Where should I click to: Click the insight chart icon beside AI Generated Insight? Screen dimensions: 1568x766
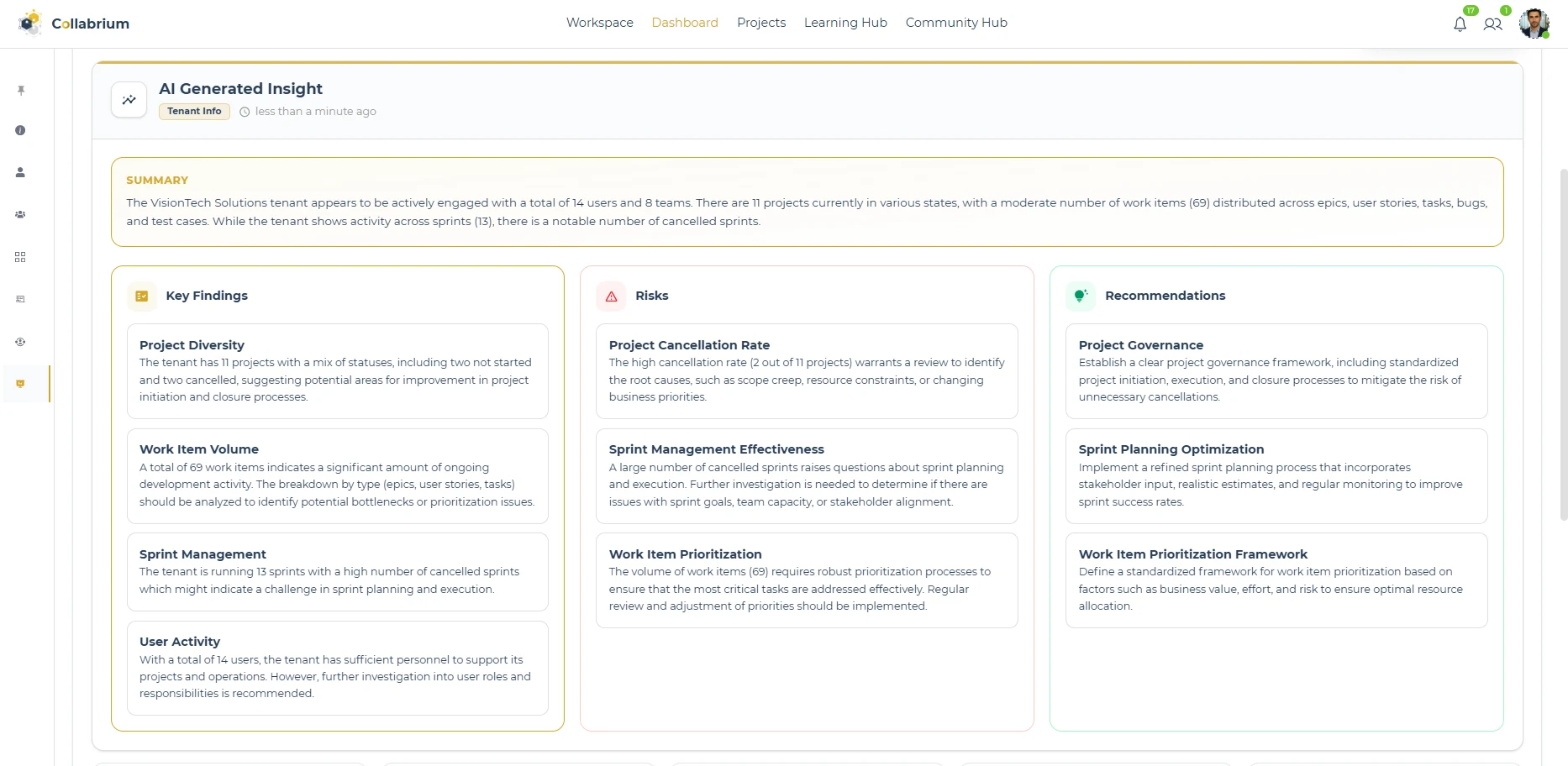click(129, 100)
